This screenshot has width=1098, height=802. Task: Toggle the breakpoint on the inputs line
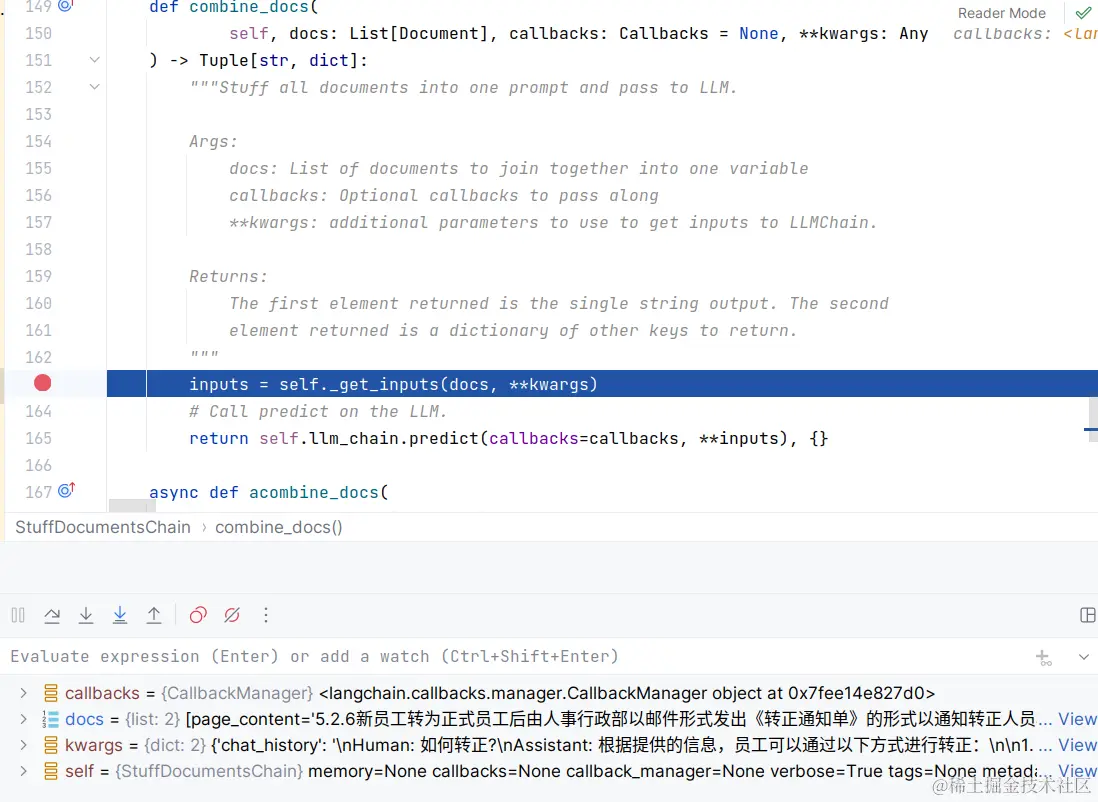(41, 383)
